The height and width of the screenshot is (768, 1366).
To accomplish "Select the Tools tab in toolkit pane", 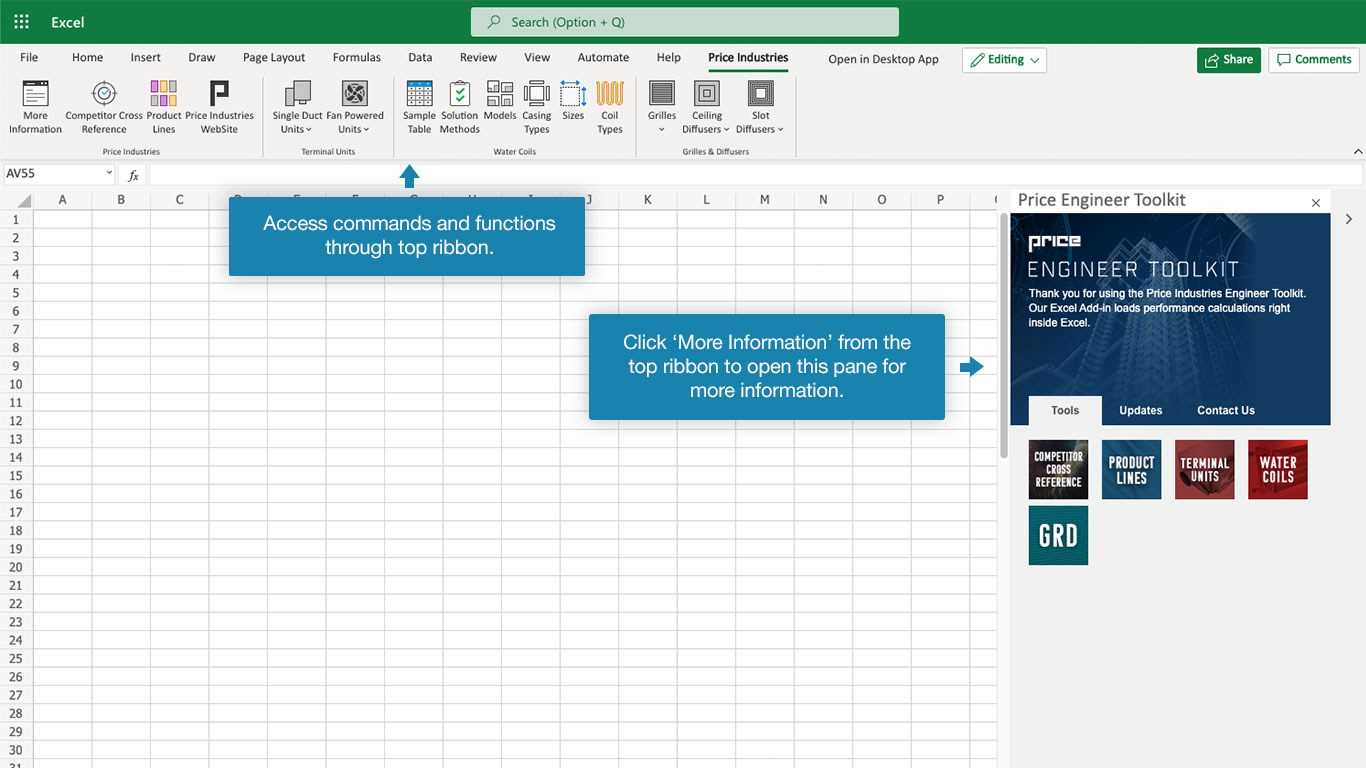I will [x=1065, y=411].
